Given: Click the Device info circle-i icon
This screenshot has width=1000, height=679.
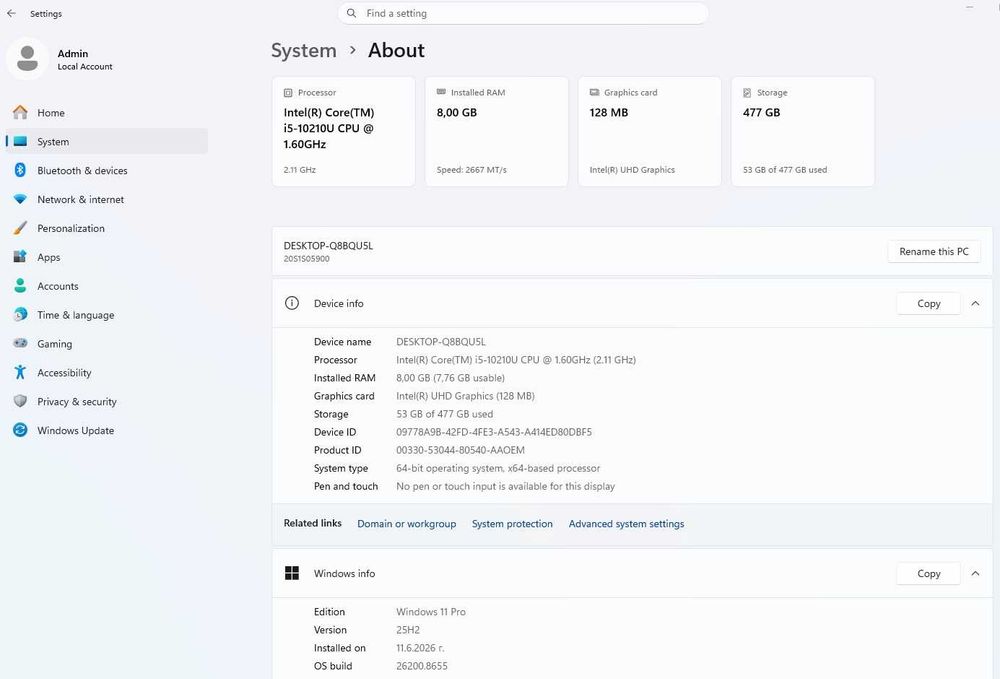Looking at the screenshot, I should coord(291,303).
